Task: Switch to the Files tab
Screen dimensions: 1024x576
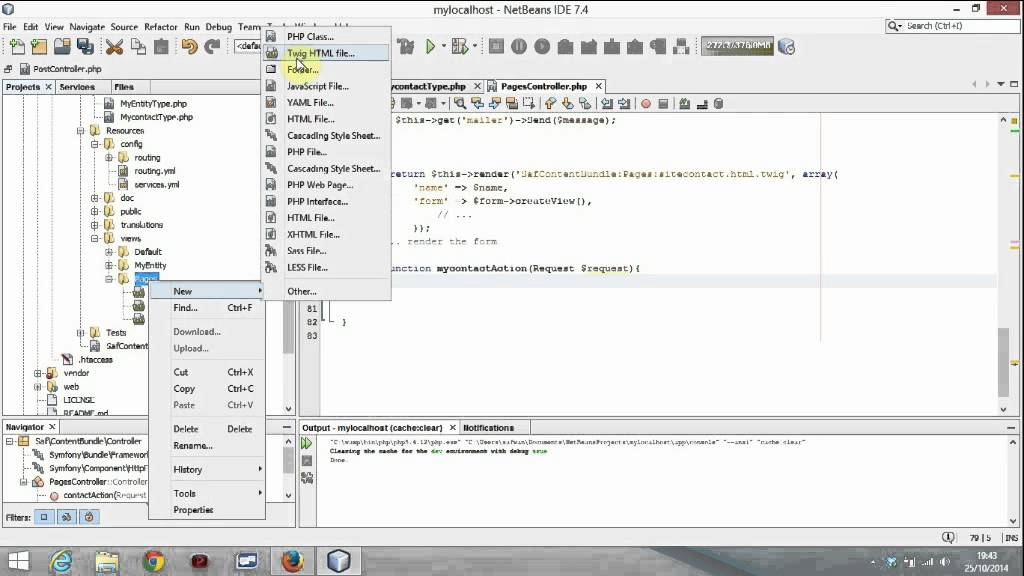Action: pyautogui.click(x=123, y=87)
